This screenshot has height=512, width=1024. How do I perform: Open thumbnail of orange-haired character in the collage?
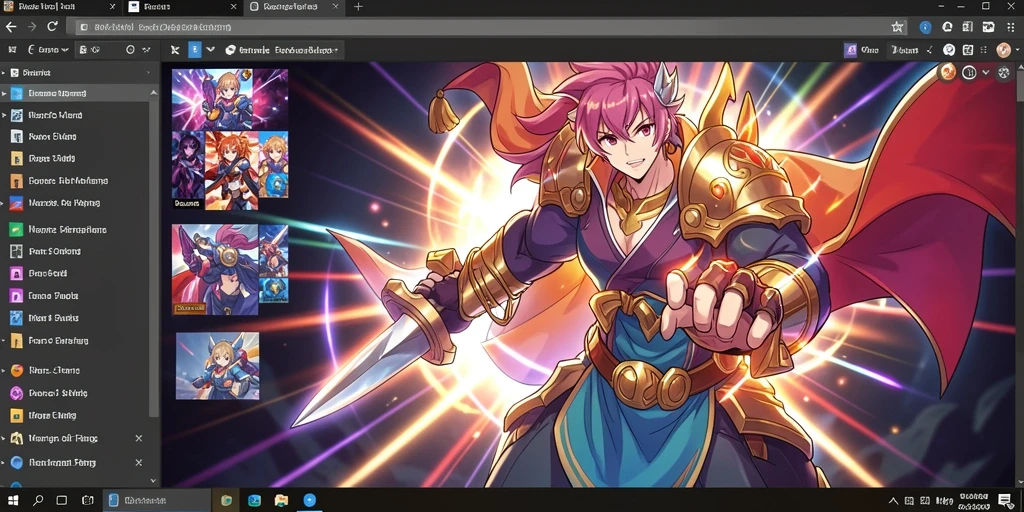pos(231,169)
